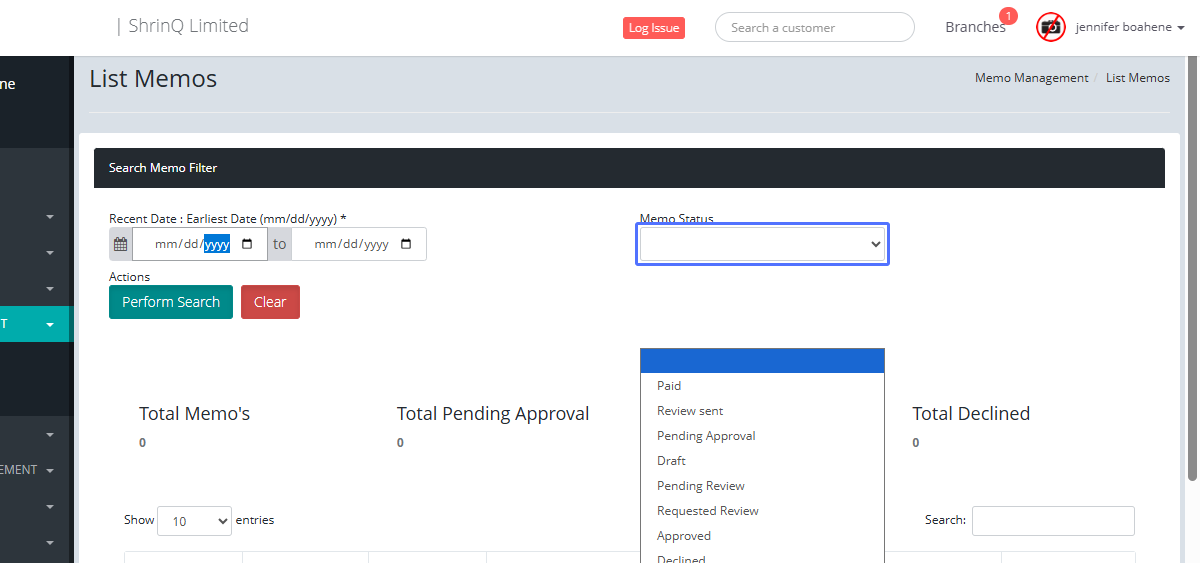Pick Requested Review from the status list
The width and height of the screenshot is (1200, 563).
[x=707, y=511]
